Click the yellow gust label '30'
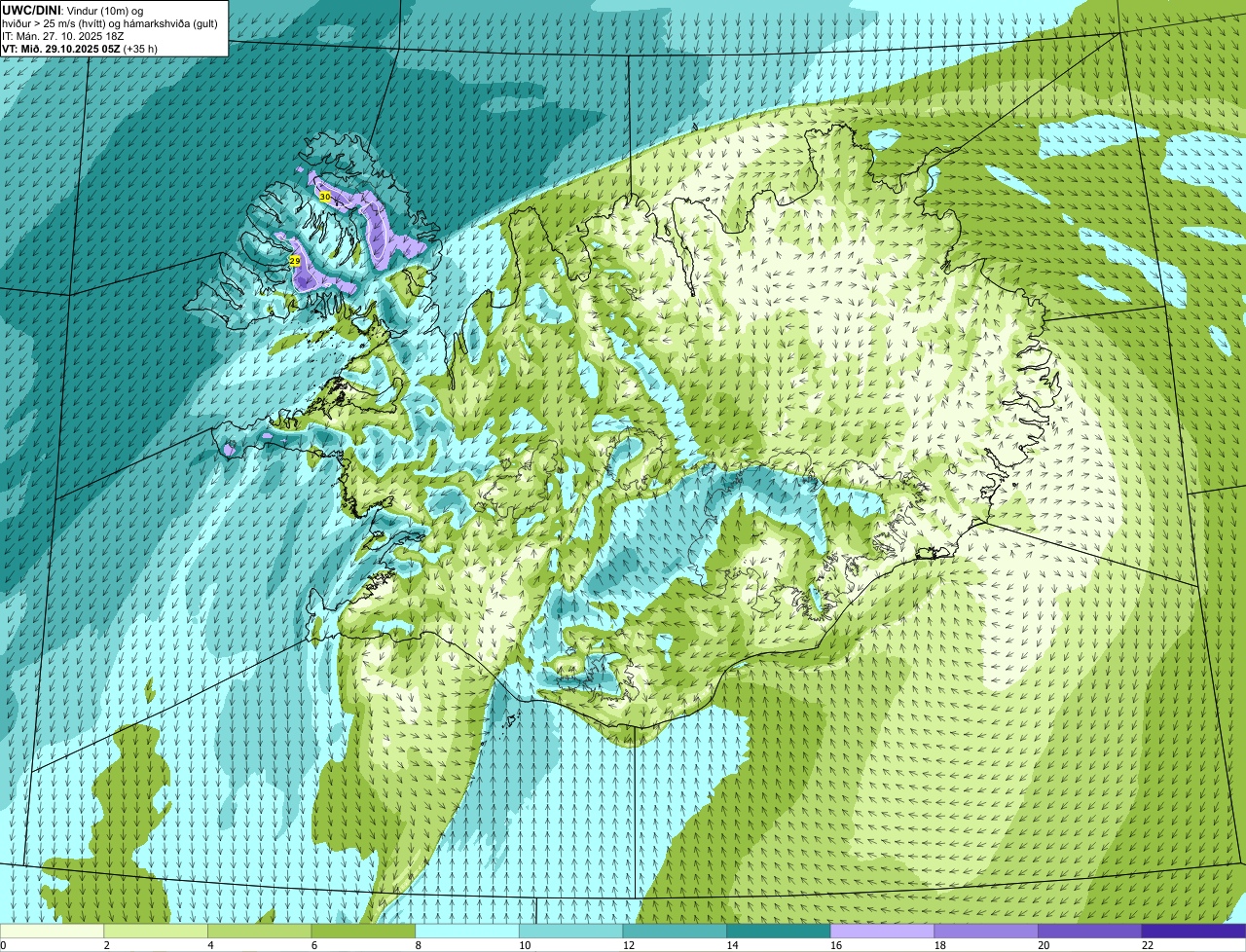 click(x=325, y=197)
